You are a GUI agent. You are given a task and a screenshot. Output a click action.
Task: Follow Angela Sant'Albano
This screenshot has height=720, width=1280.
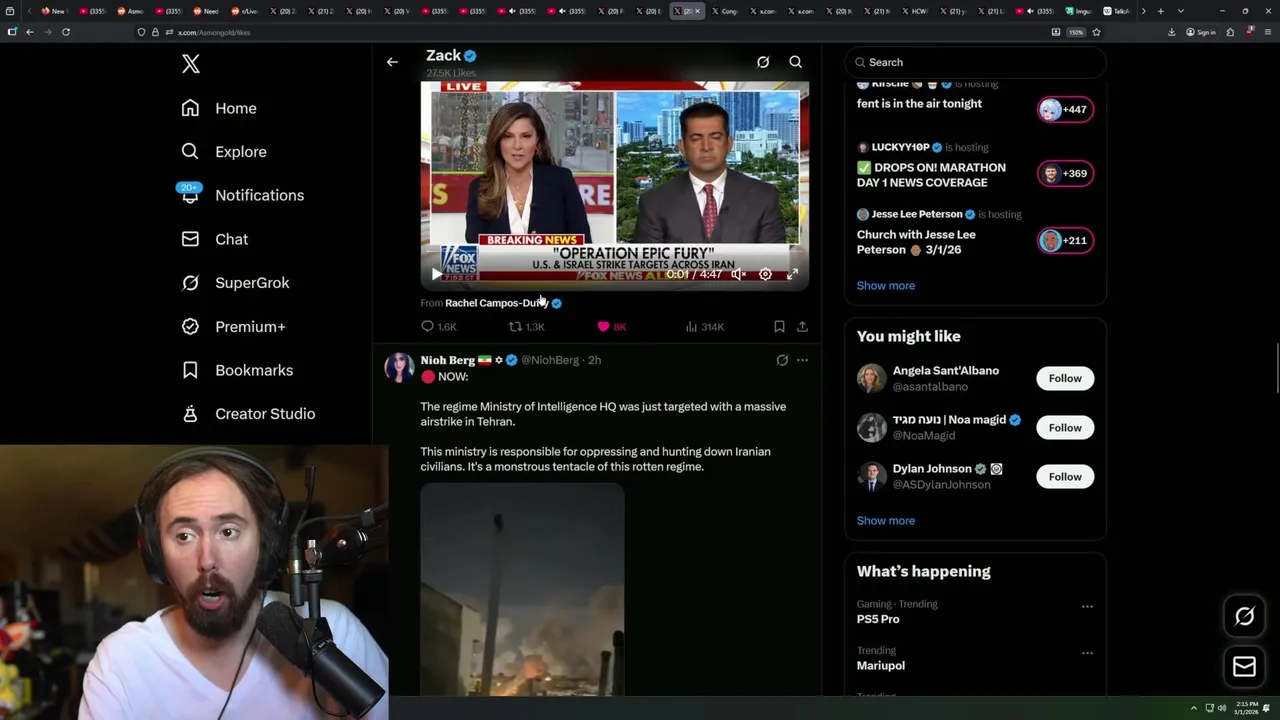tap(1065, 378)
